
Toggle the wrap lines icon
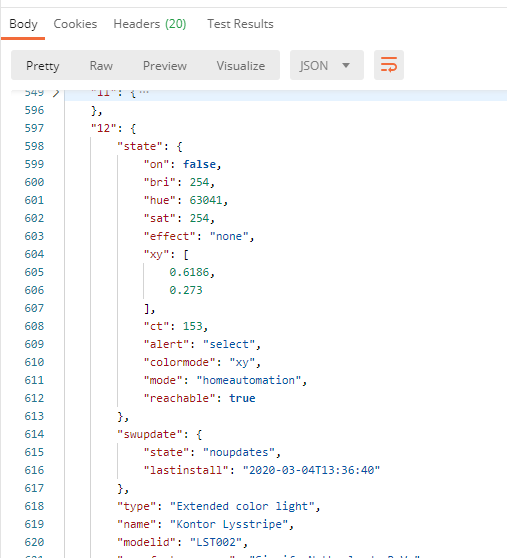[389, 65]
